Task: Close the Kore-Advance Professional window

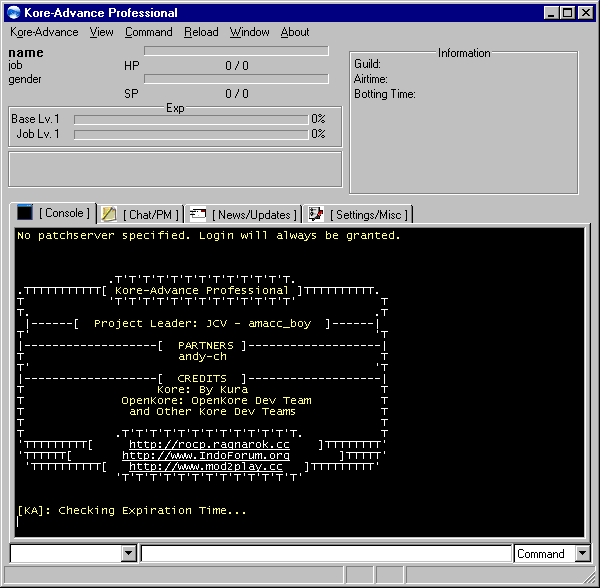Action: (586, 13)
